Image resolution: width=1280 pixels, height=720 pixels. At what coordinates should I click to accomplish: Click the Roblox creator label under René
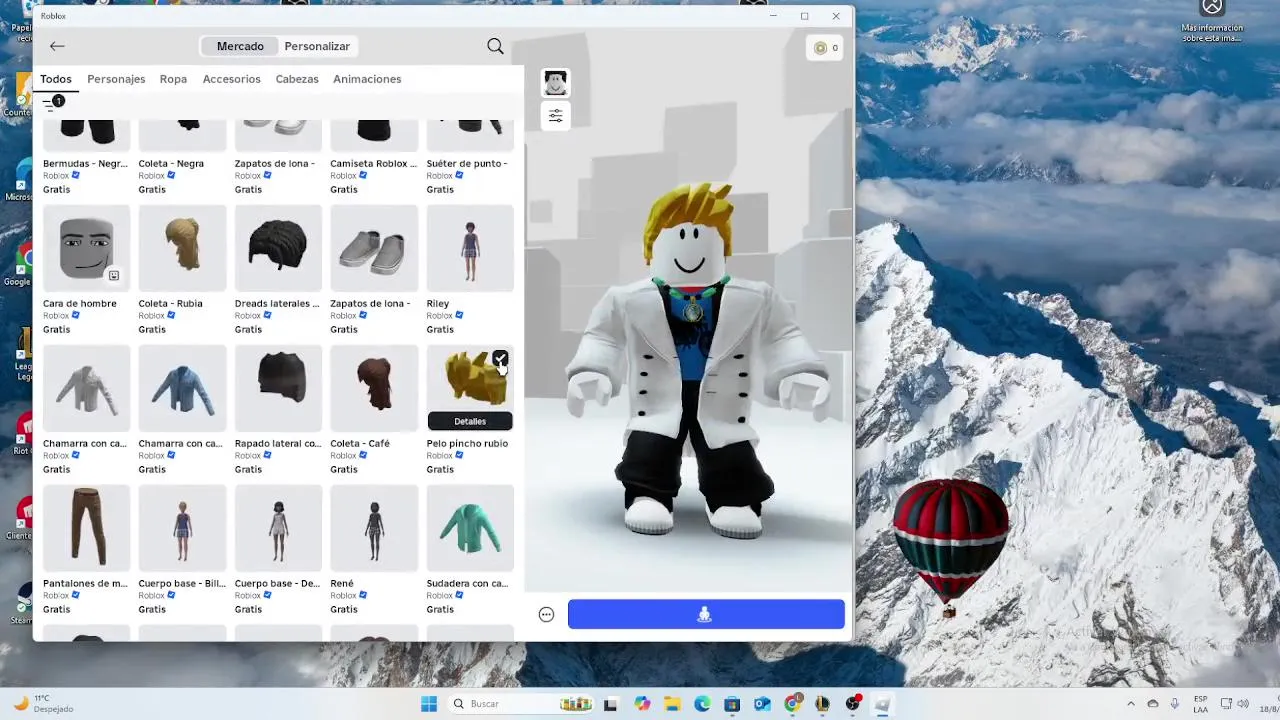(344, 595)
